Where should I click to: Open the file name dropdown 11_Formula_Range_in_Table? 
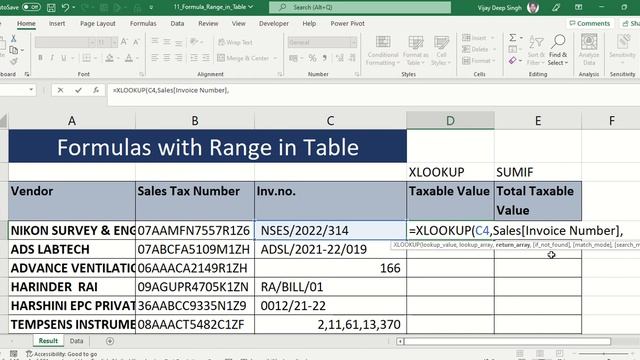(213, 7)
